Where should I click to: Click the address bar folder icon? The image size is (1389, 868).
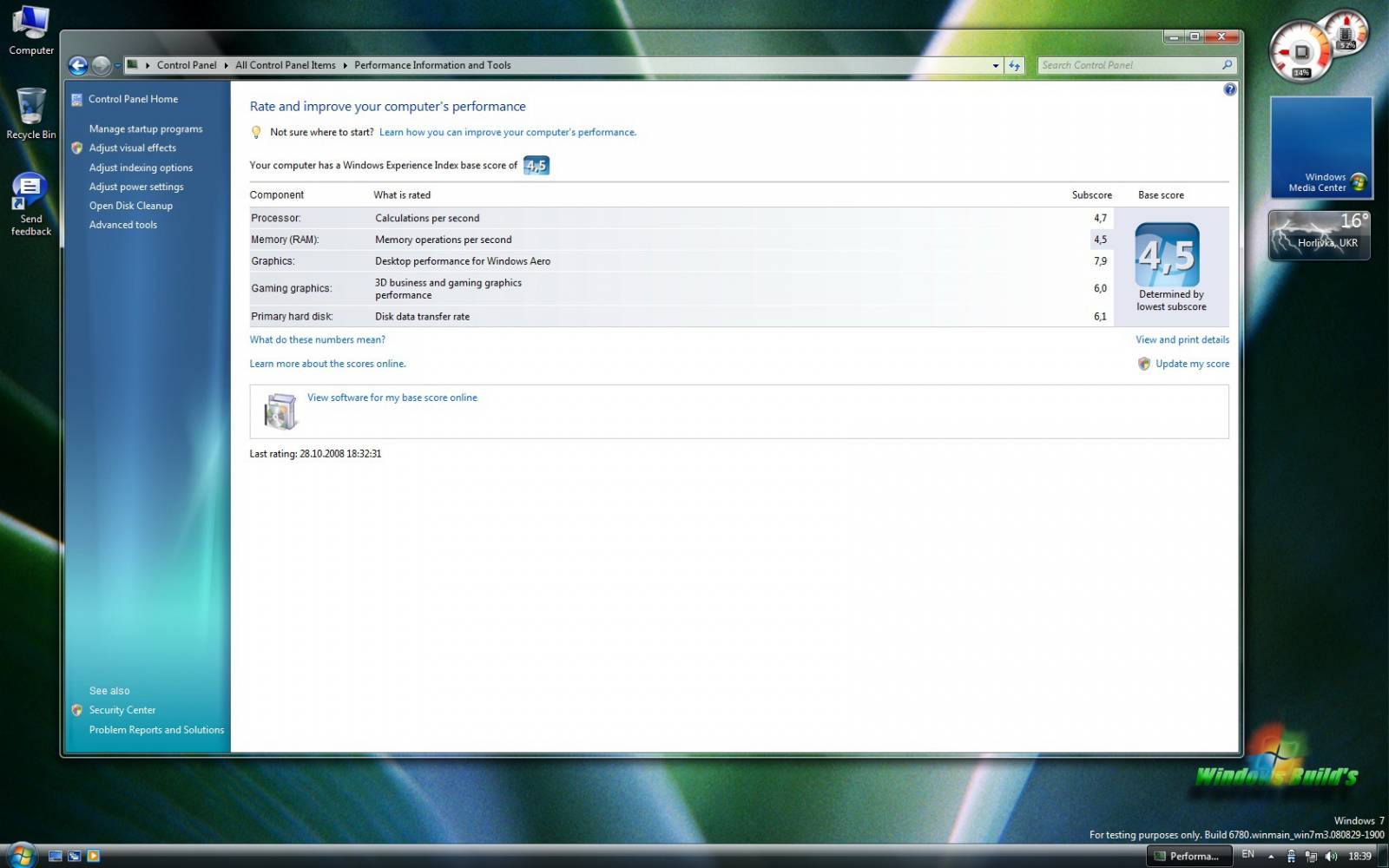[132, 64]
